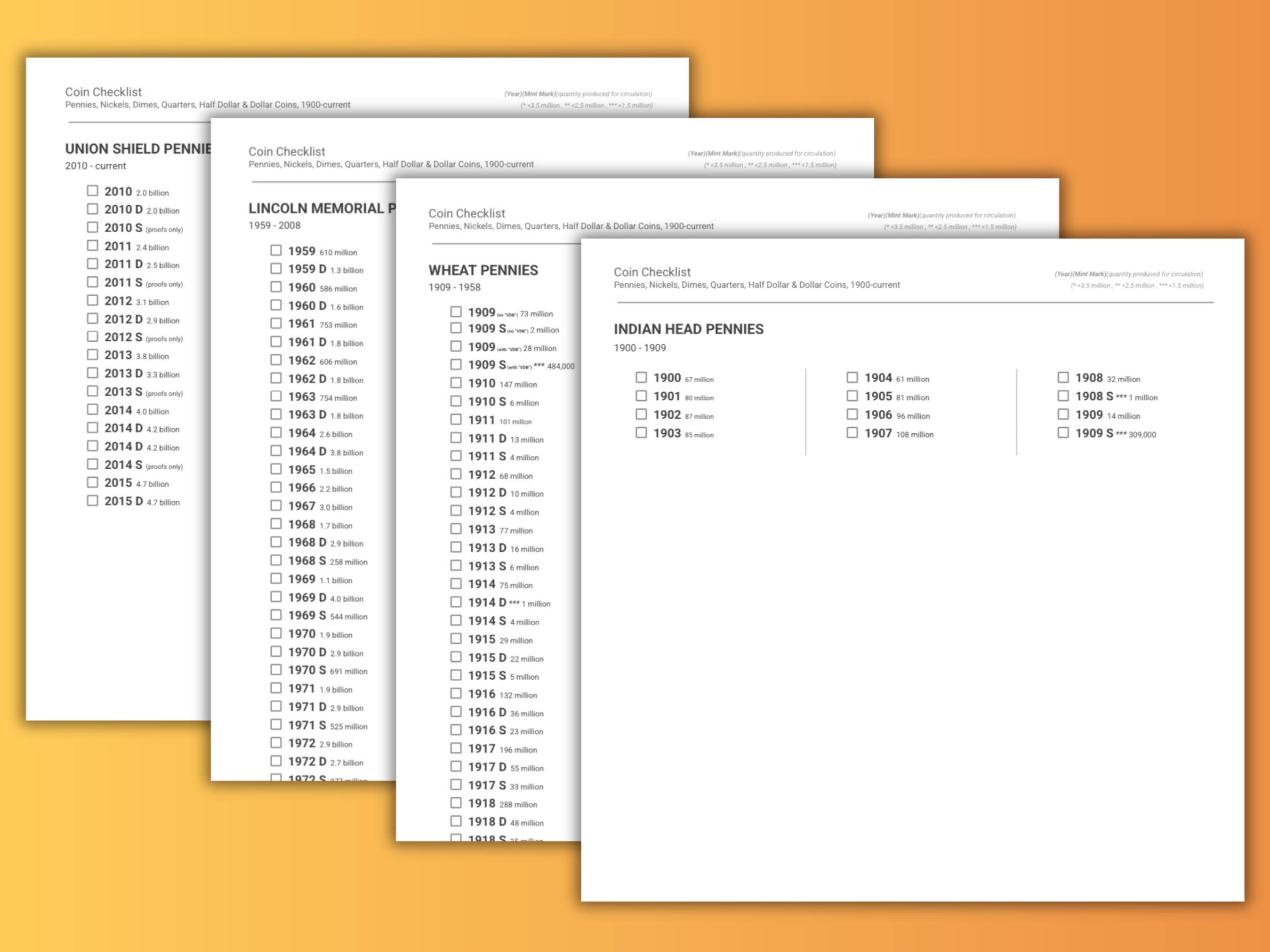The image size is (1270, 952).
Task: Tick the 1903 85 million checkbox
Action: (x=641, y=433)
